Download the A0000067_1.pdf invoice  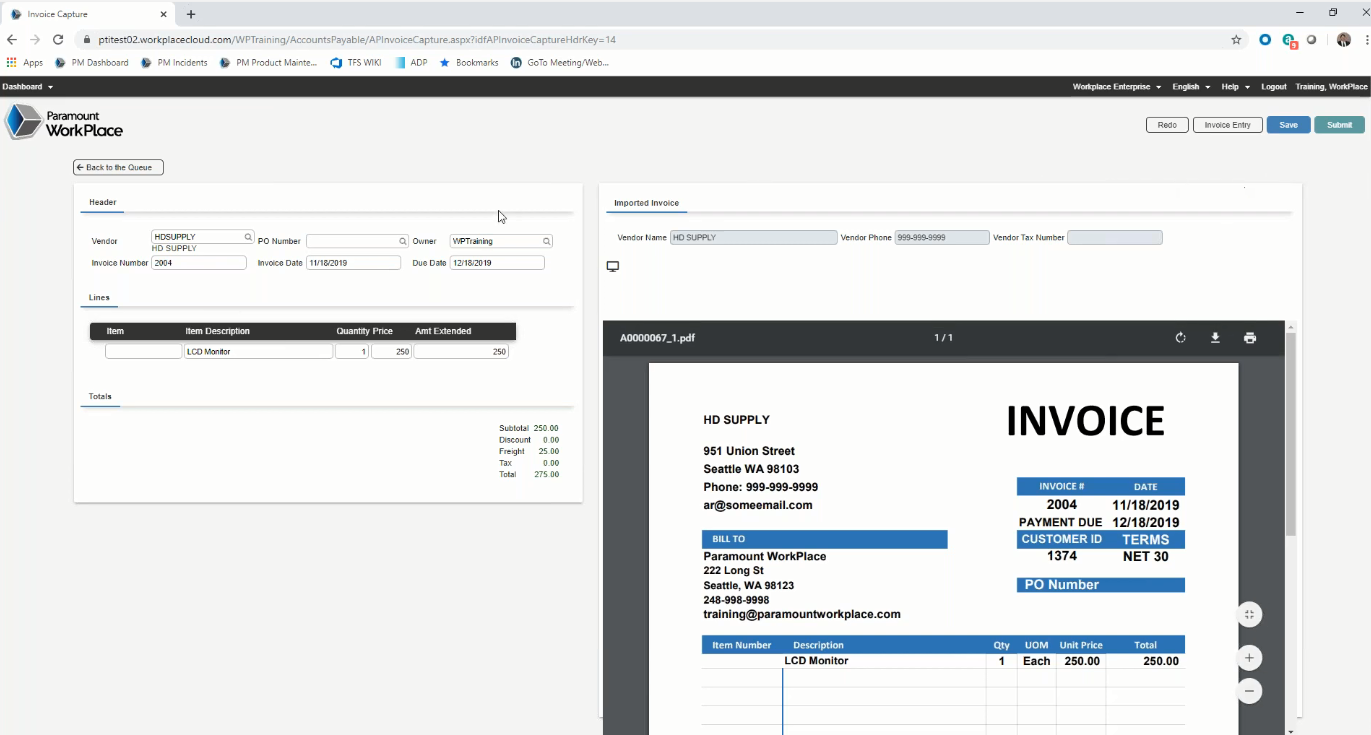[1215, 337]
